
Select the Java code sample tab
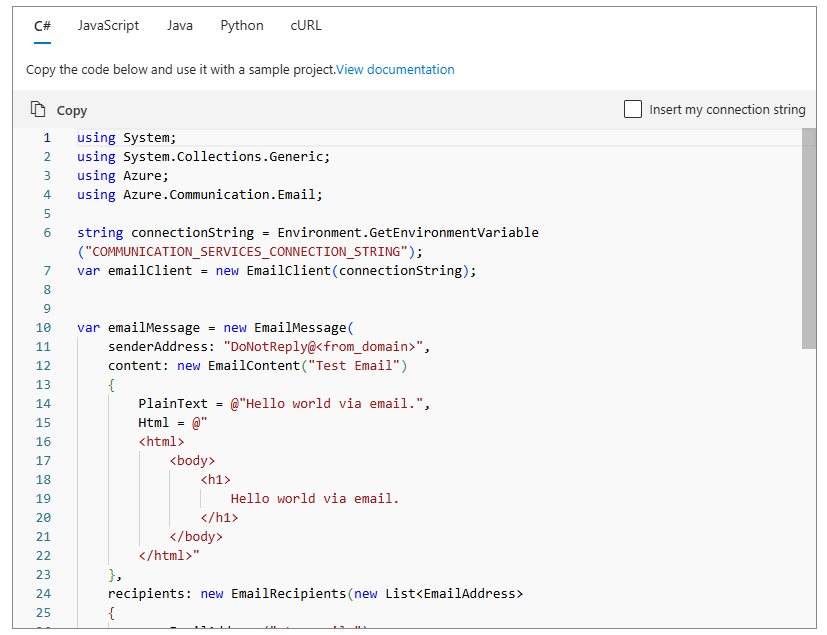[180, 26]
